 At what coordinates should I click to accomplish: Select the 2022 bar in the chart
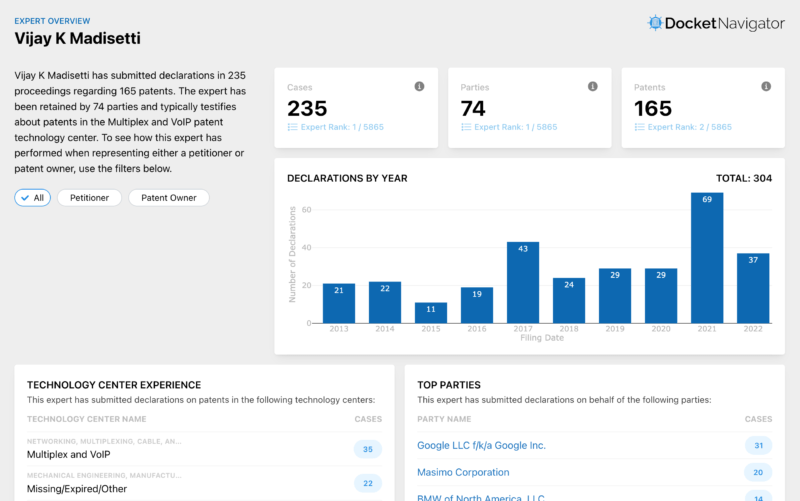pos(753,288)
